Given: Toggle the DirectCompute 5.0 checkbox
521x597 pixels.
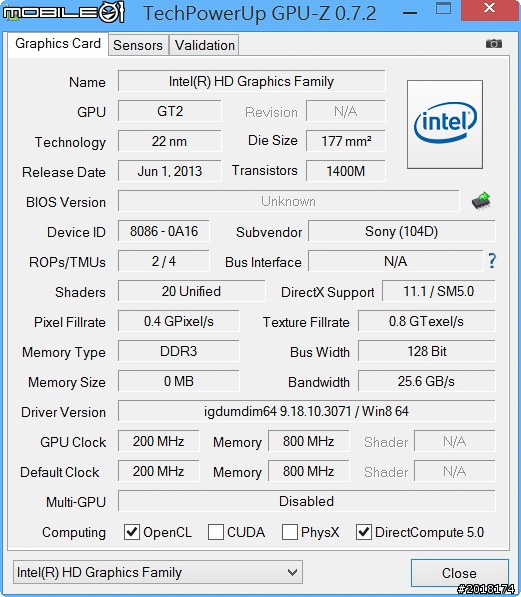Looking at the screenshot, I should point(364,532).
